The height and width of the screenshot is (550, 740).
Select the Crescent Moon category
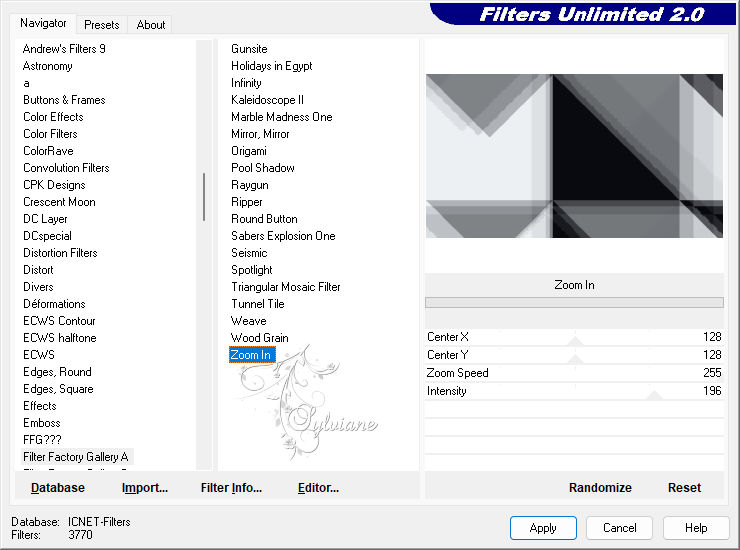coord(59,202)
